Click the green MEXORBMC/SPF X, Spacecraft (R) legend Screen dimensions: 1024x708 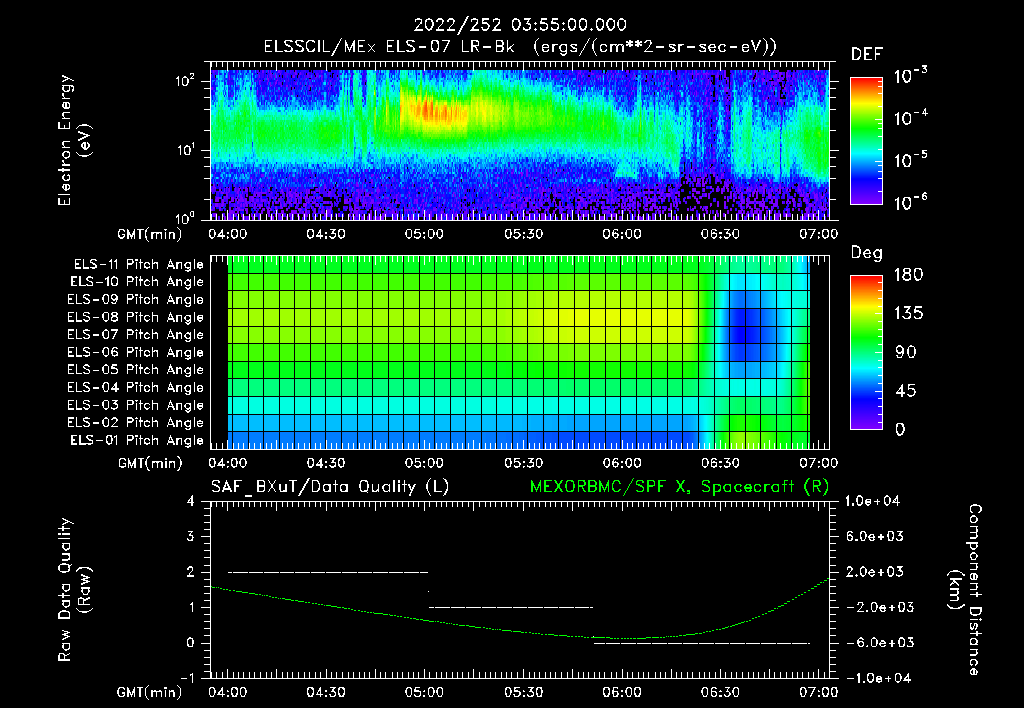point(679,487)
